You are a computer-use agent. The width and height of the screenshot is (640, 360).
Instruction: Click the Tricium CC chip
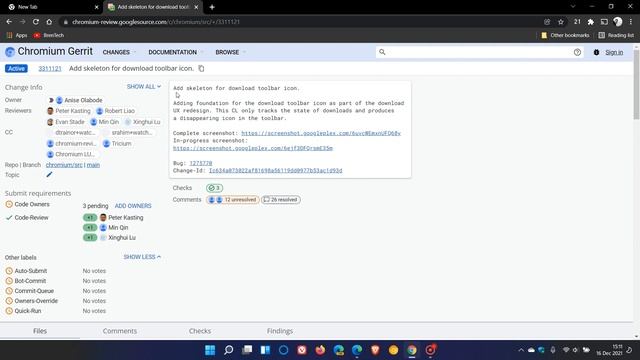tap(117, 144)
